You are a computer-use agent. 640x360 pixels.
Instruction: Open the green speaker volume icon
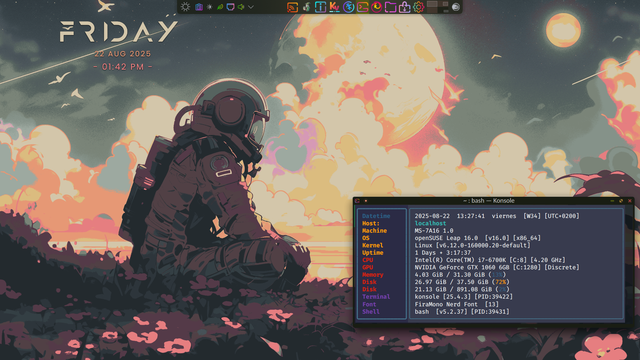click(241, 7)
